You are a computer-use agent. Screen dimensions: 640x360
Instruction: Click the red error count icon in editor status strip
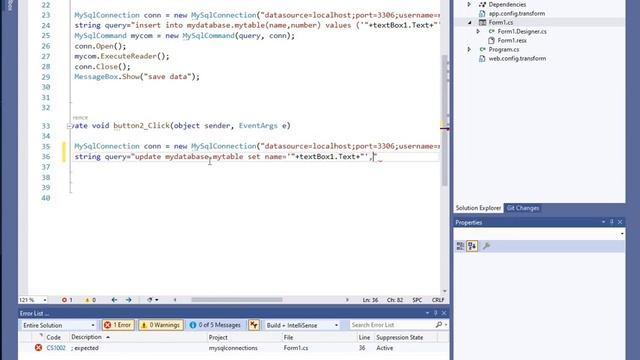[64, 300]
